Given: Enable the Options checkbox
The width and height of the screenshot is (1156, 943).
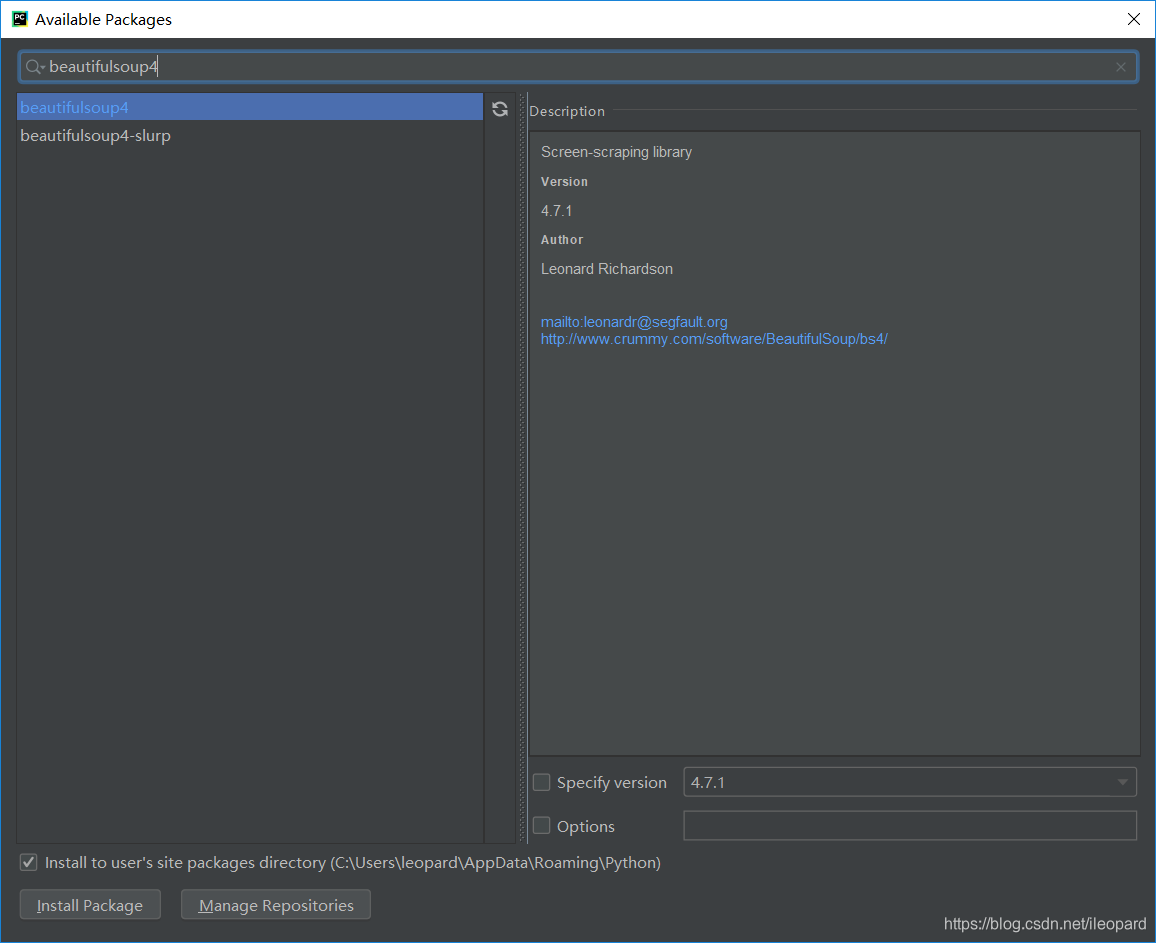Looking at the screenshot, I should 542,826.
